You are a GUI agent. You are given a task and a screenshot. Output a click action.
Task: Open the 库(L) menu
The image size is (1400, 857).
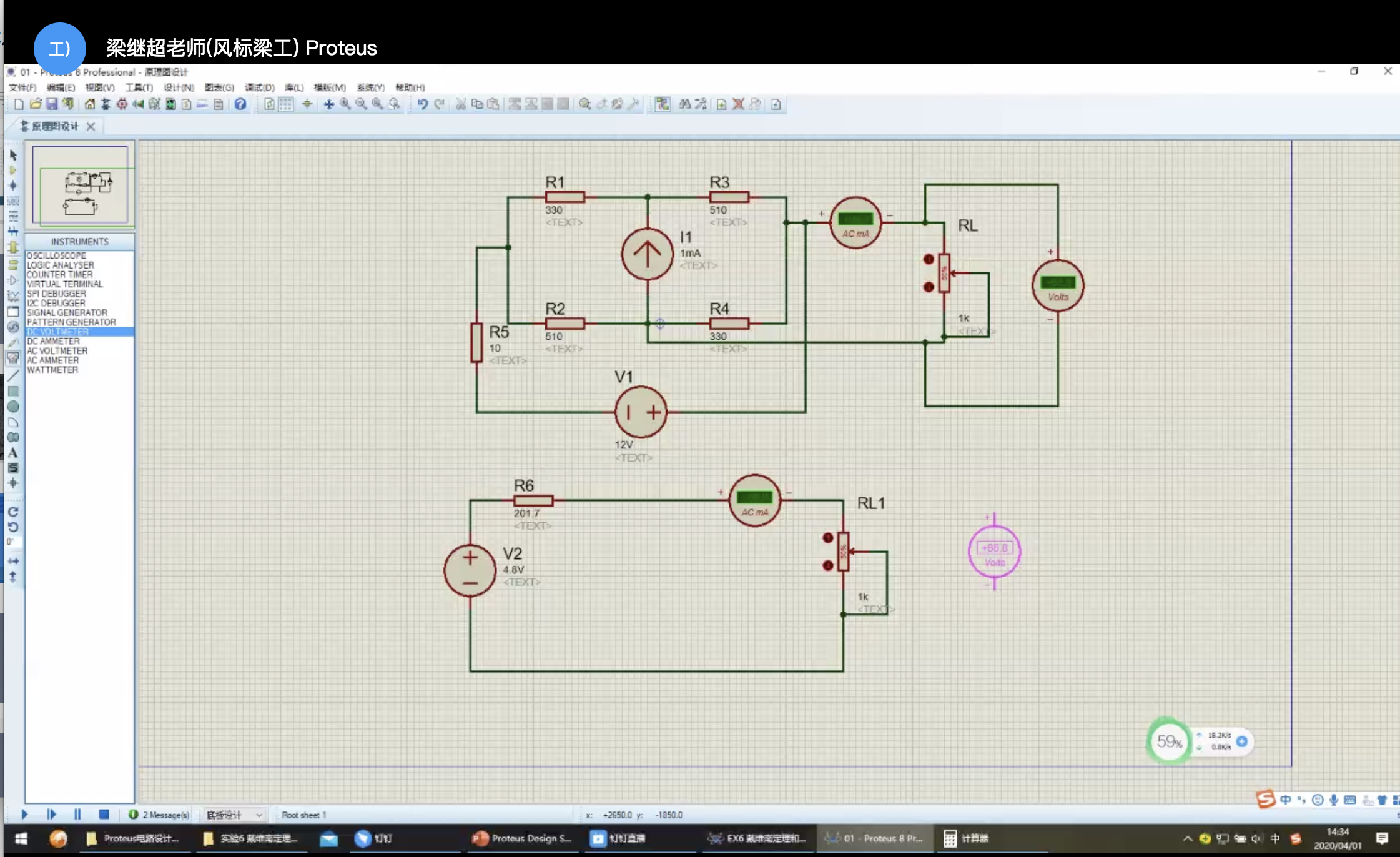coord(294,87)
